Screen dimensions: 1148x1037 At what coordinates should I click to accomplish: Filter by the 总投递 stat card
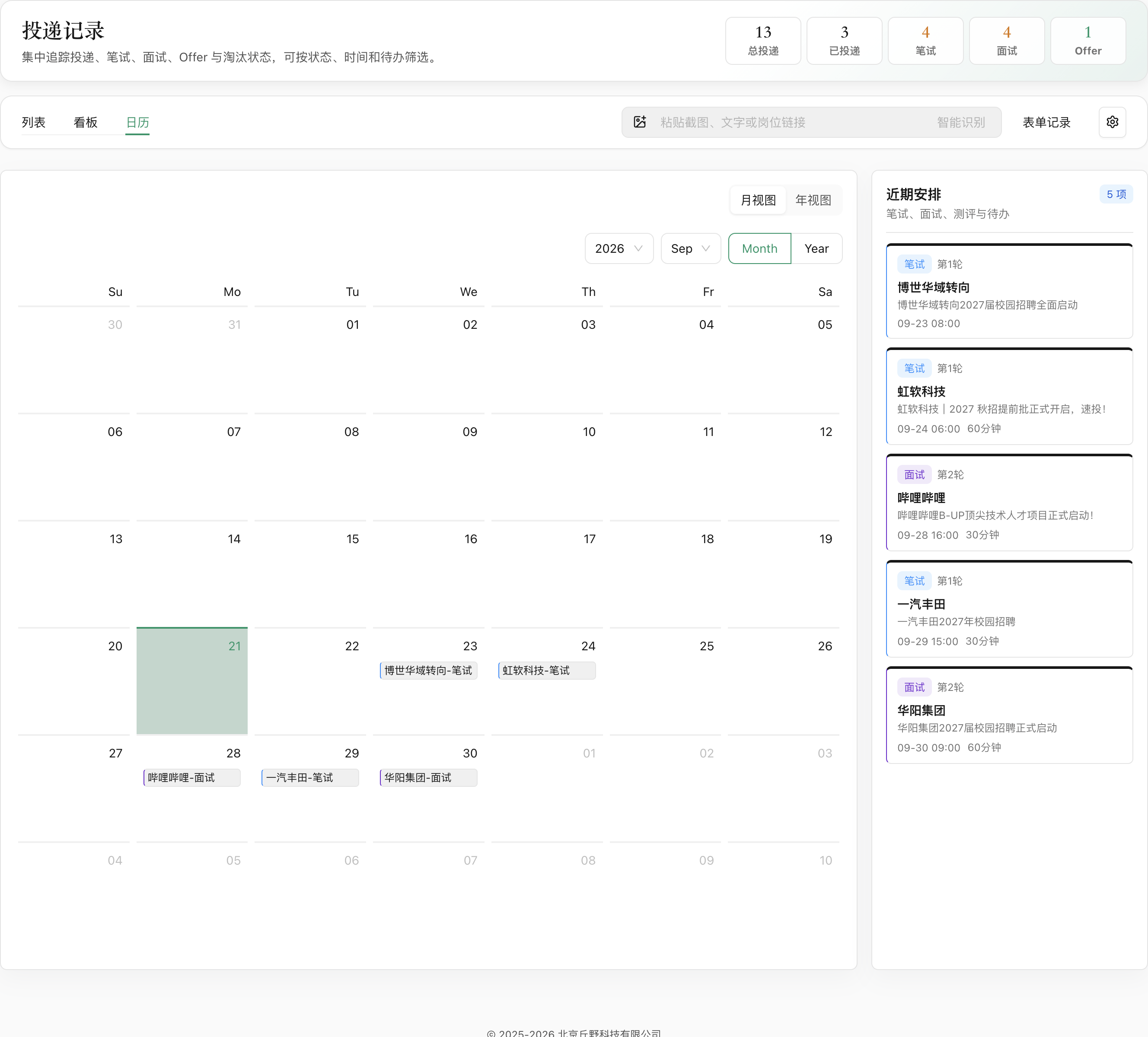(763, 41)
